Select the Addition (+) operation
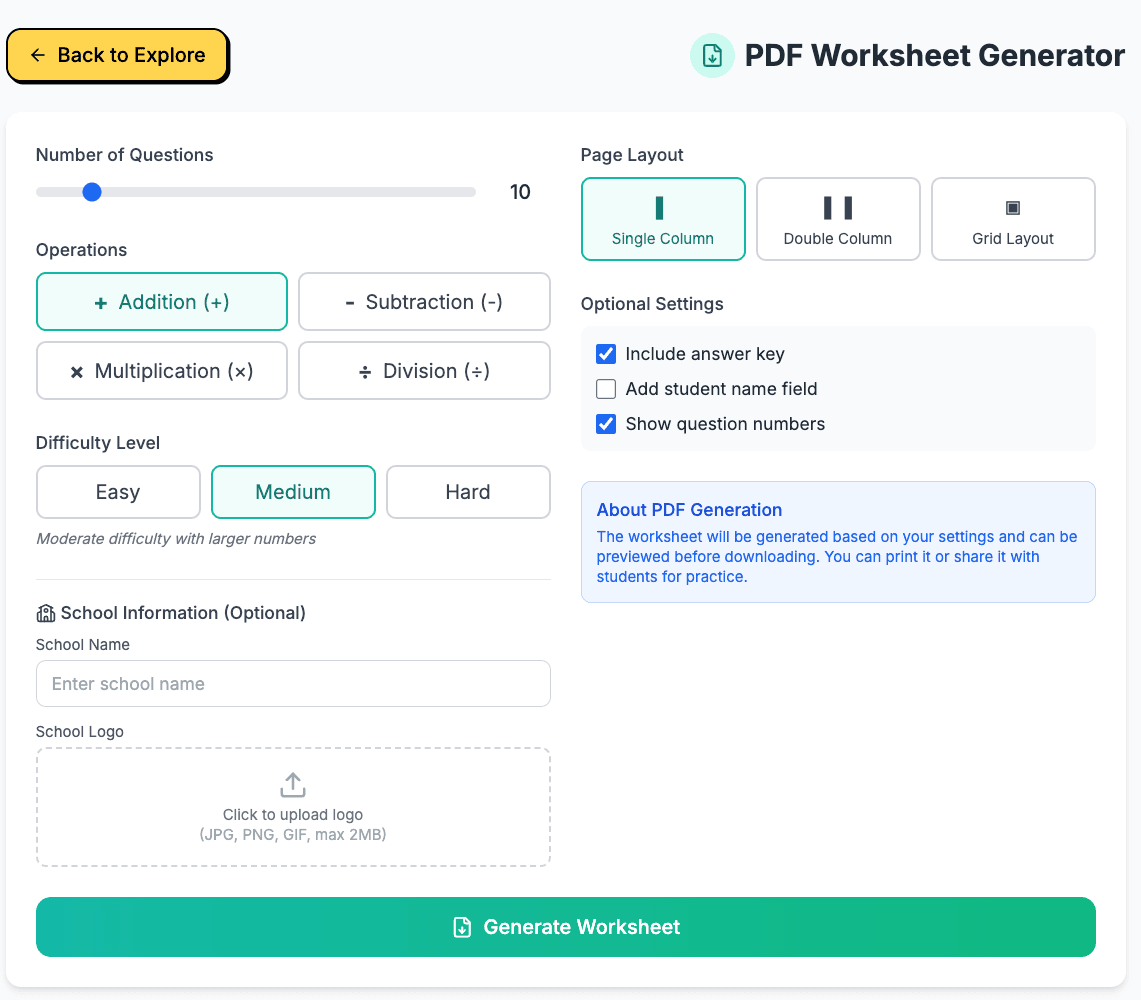 coord(162,301)
